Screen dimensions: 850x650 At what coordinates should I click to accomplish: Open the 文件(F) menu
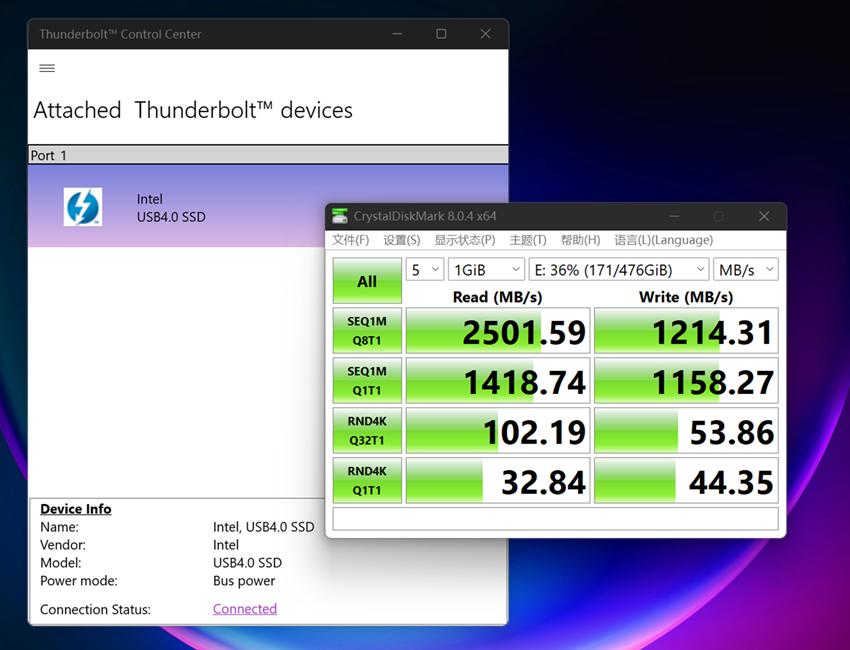(x=350, y=240)
